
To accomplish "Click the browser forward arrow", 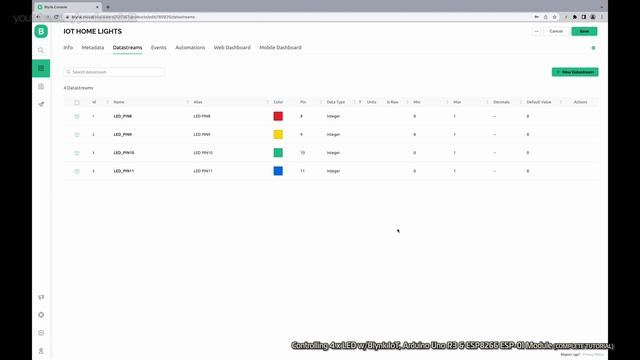I will tap(47, 17).
